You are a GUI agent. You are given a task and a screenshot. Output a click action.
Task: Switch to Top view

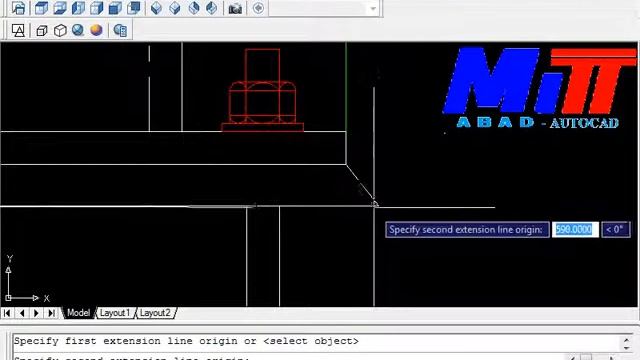click(41, 8)
